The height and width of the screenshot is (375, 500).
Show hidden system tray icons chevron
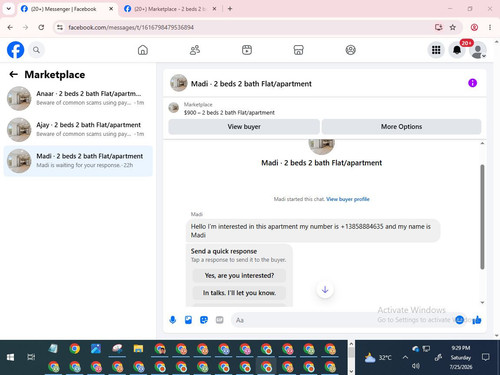coord(405,357)
